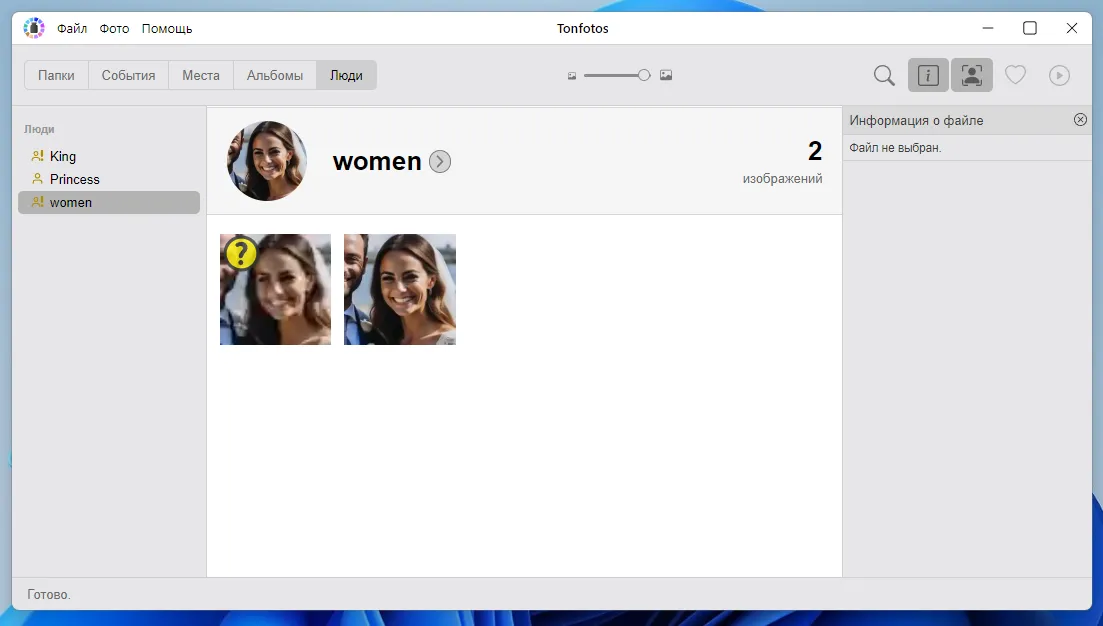
Task: Click the heart favorites icon
Action: click(1015, 75)
